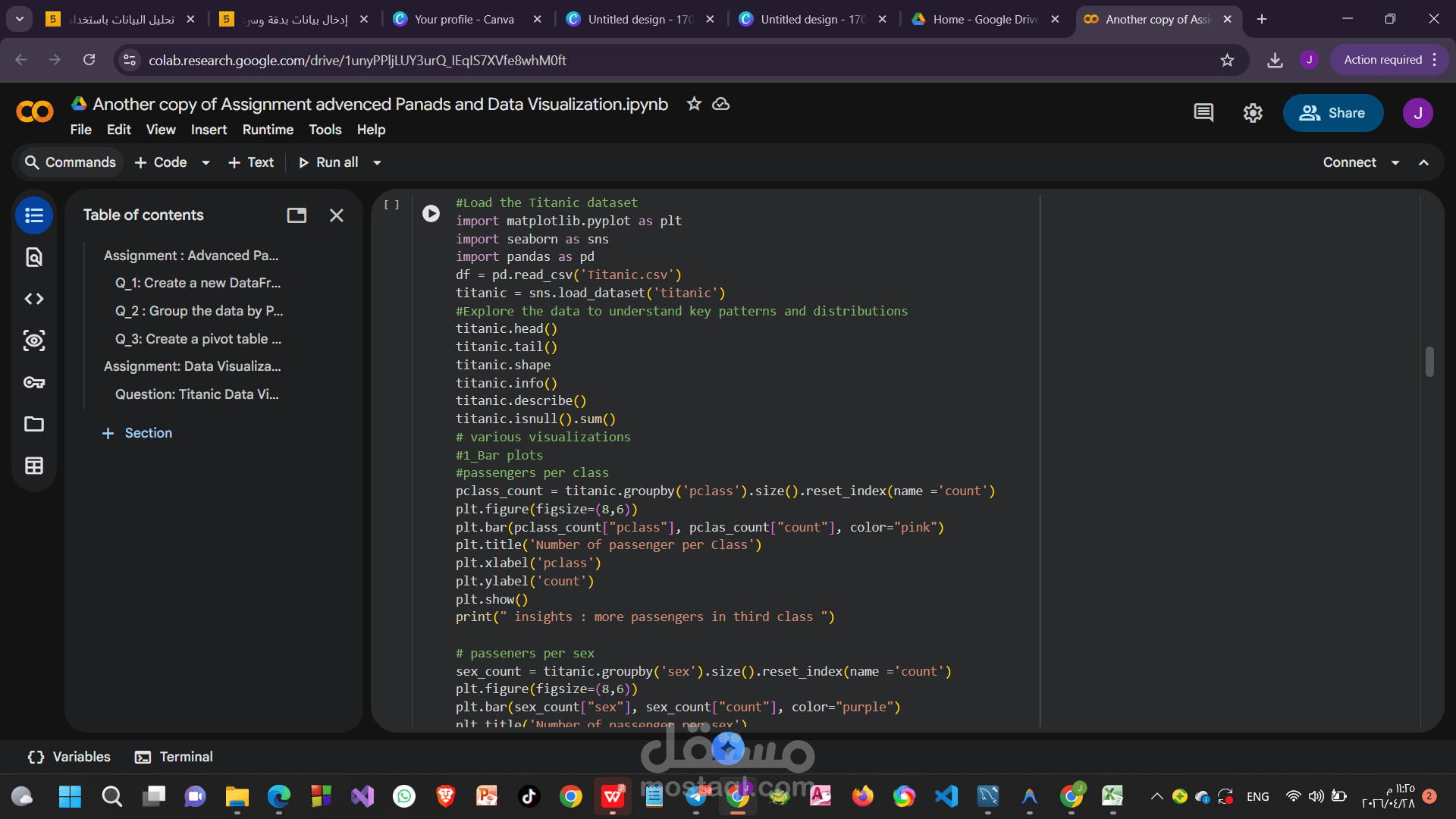Open the Tools menu

325,130
